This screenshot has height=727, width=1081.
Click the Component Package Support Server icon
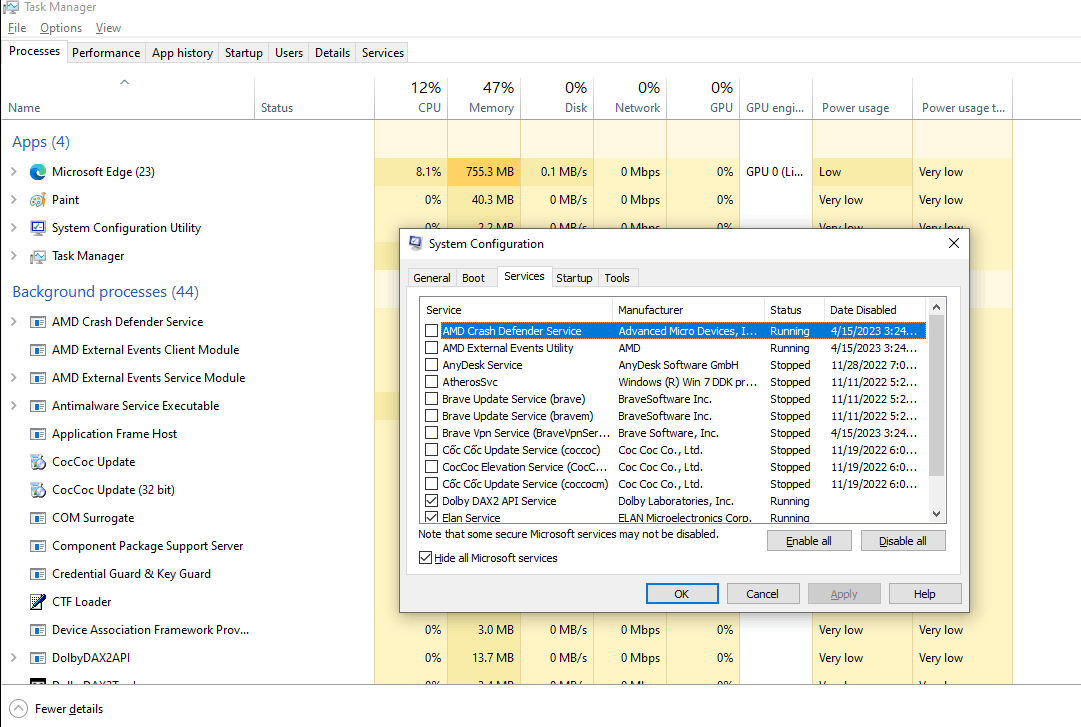(38, 546)
